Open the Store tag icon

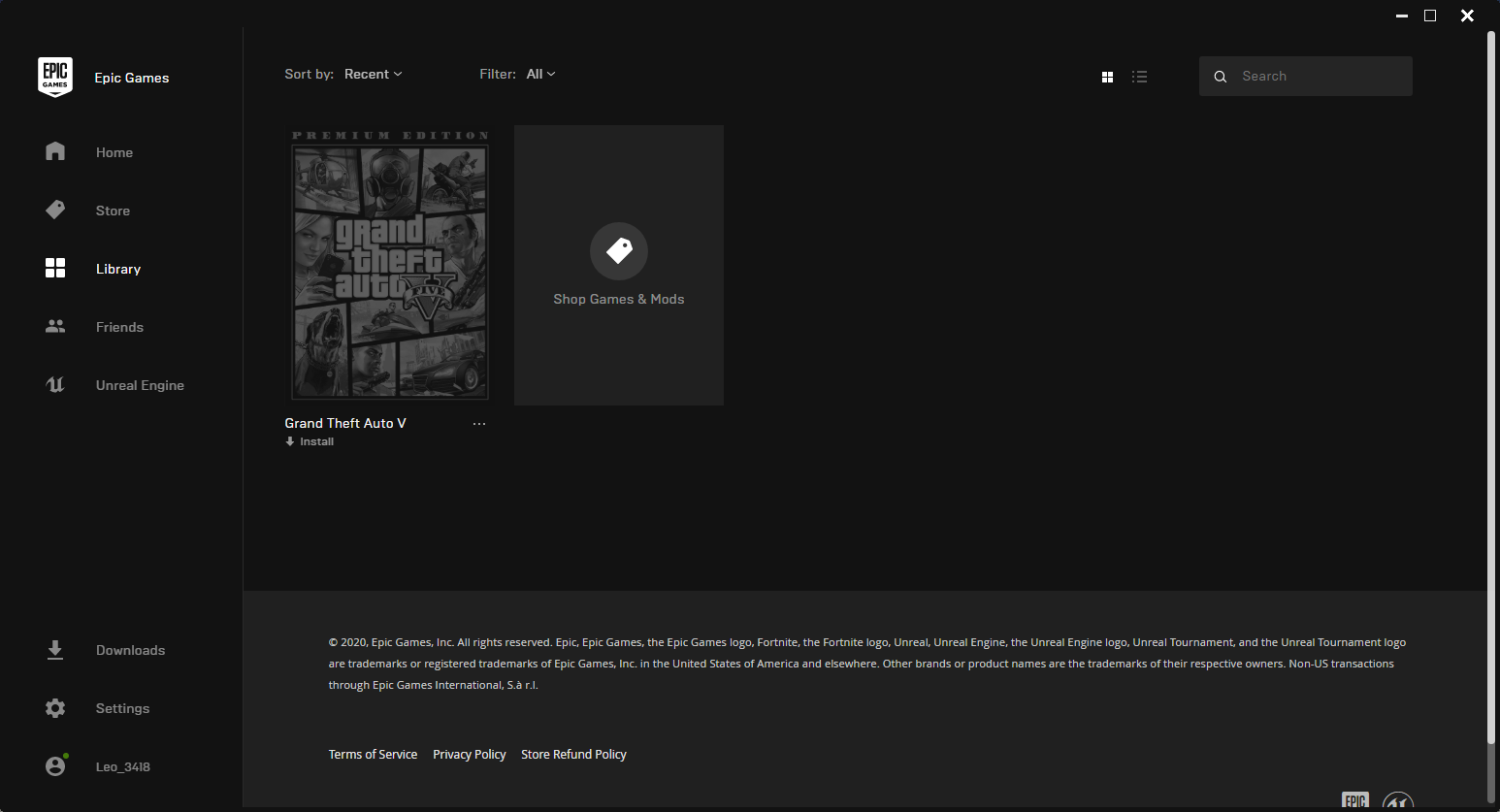coord(55,210)
